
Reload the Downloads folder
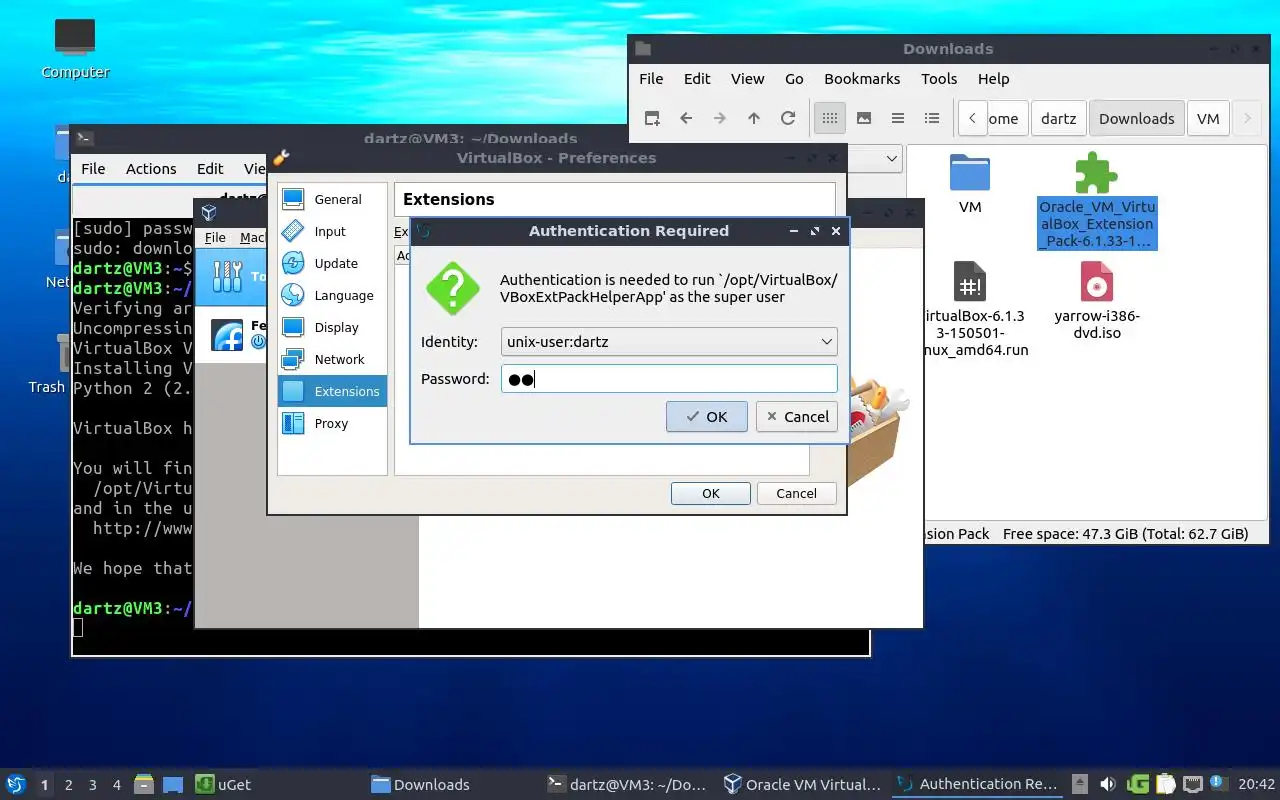pyautogui.click(x=788, y=118)
